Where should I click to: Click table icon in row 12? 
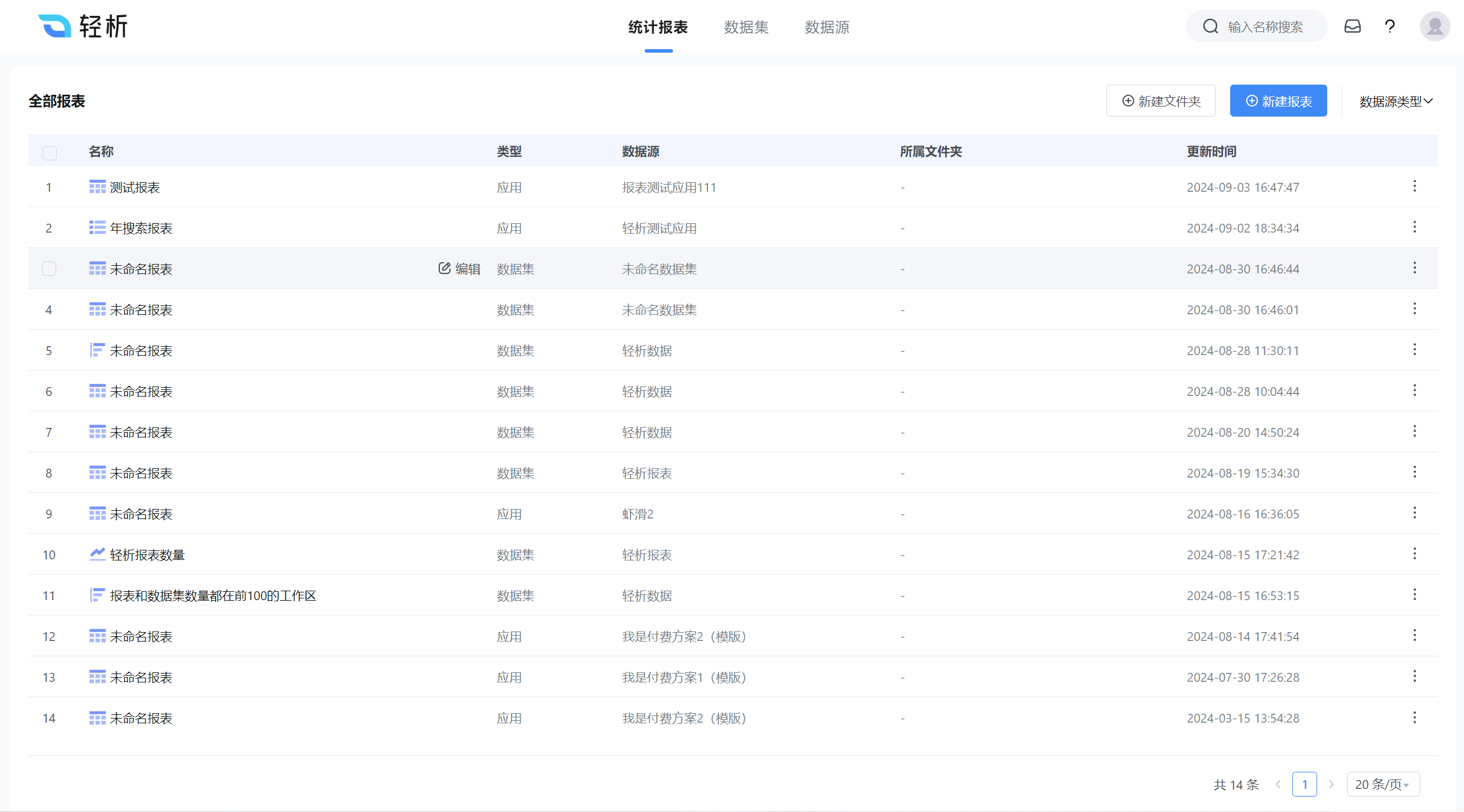pyautogui.click(x=98, y=636)
